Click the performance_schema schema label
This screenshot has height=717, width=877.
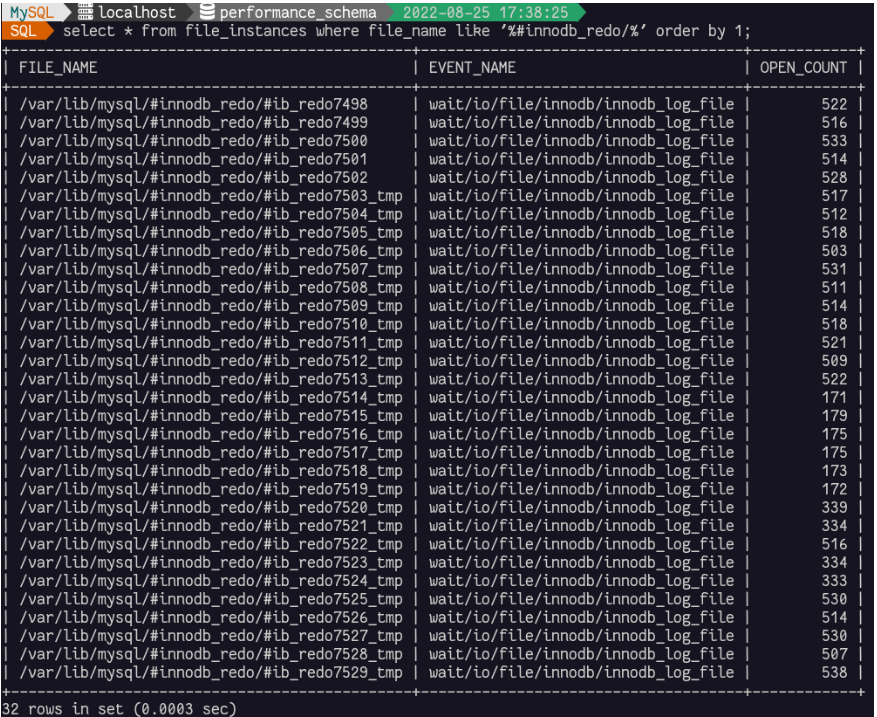[x=298, y=12]
